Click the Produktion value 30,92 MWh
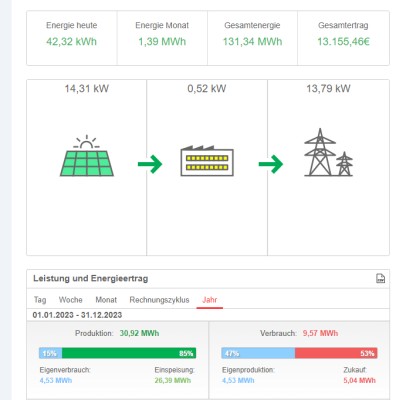This screenshot has height=400, width=396. point(139,333)
